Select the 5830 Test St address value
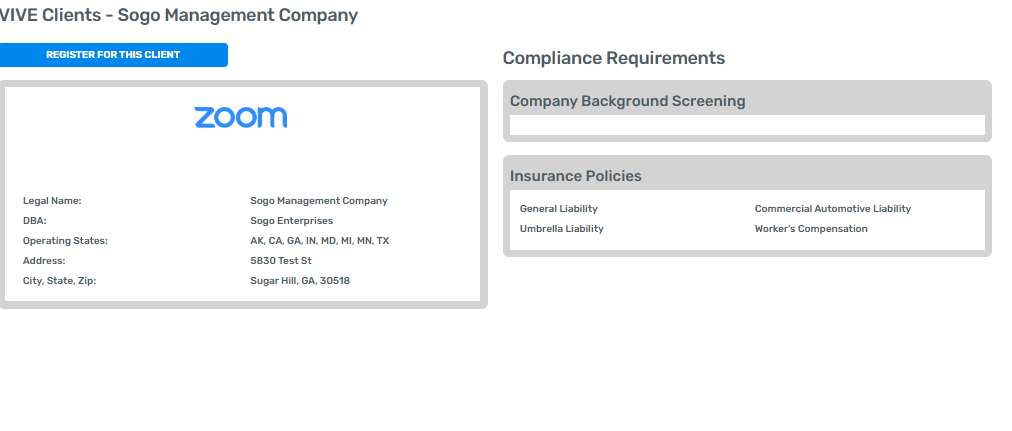 pos(281,261)
